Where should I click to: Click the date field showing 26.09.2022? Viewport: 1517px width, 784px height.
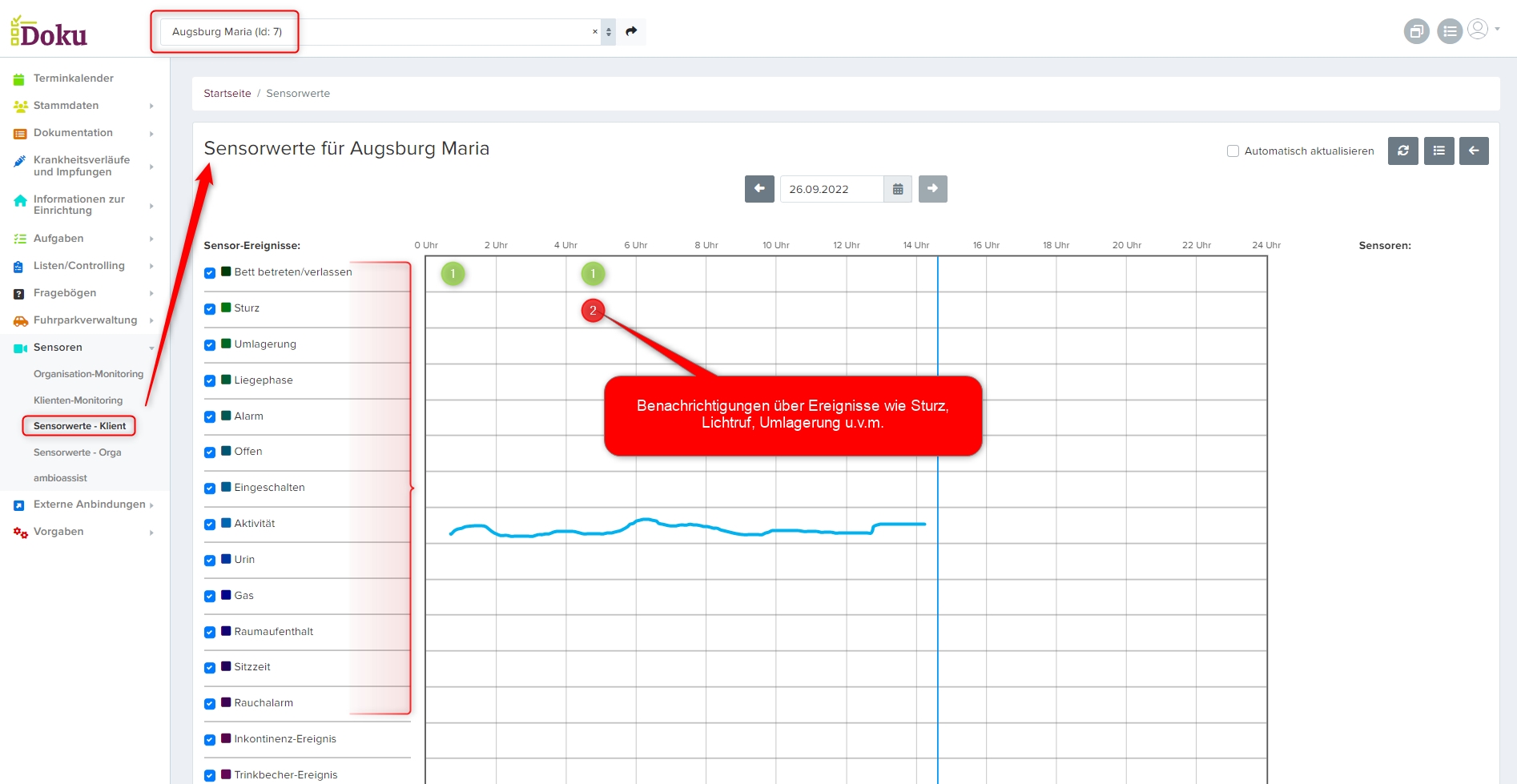click(x=831, y=189)
